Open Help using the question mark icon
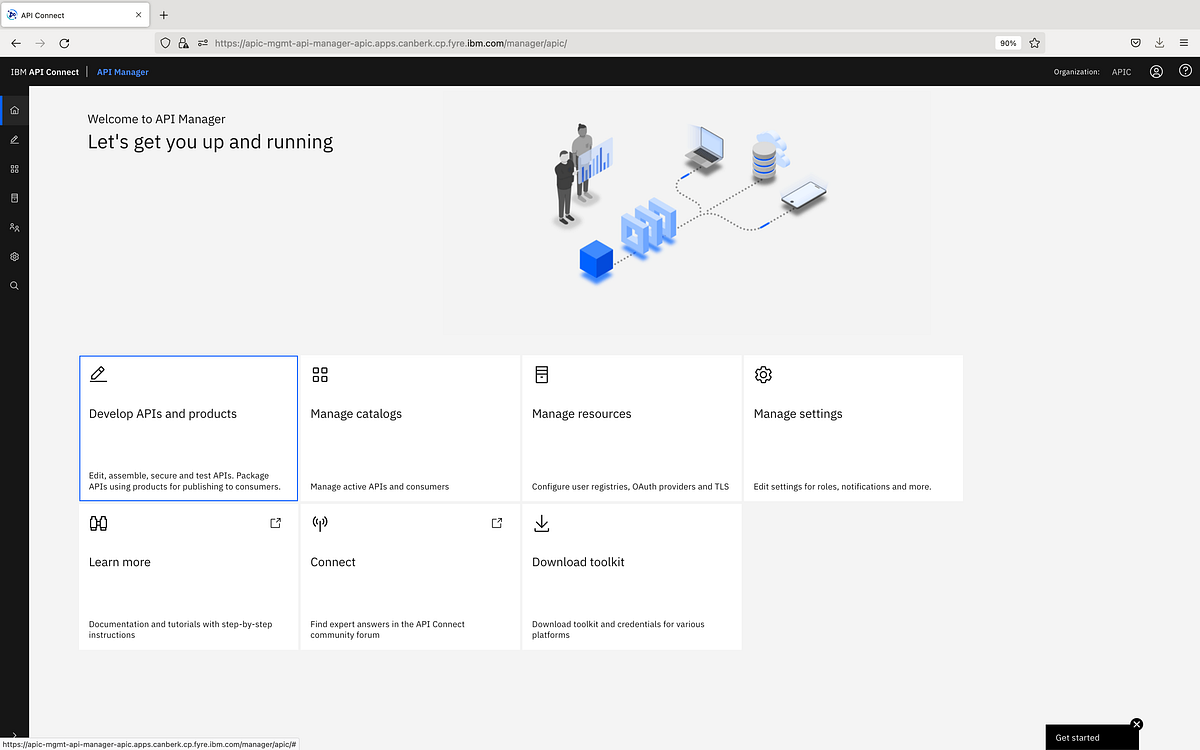This screenshot has height=750, width=1200. coord(1185,71)
